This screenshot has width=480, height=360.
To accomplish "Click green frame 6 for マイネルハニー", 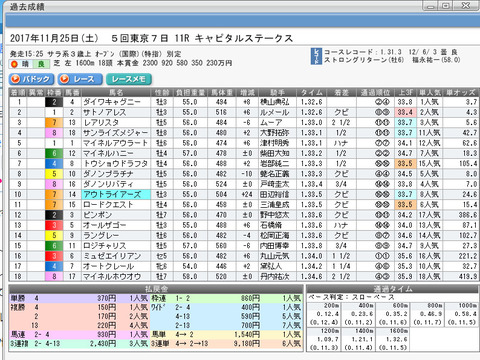I will [54, 154].
